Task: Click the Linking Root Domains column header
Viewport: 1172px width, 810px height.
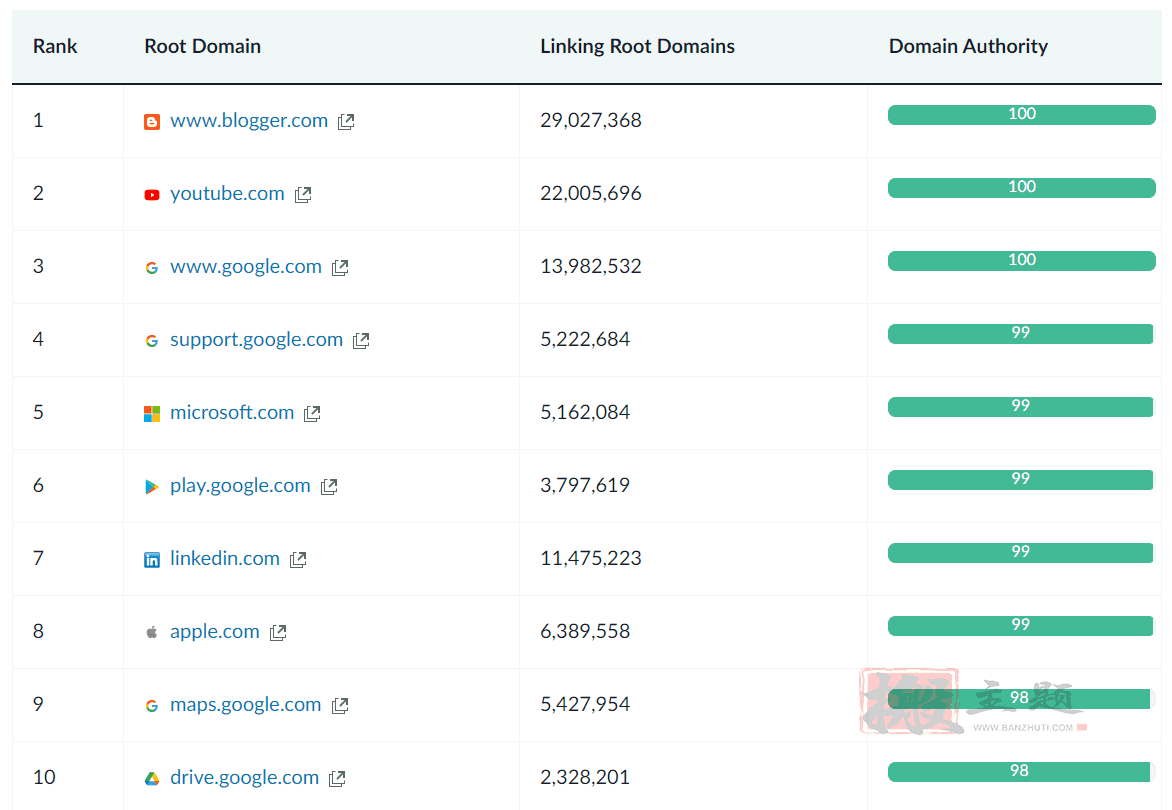Action: tap(638, 46)
